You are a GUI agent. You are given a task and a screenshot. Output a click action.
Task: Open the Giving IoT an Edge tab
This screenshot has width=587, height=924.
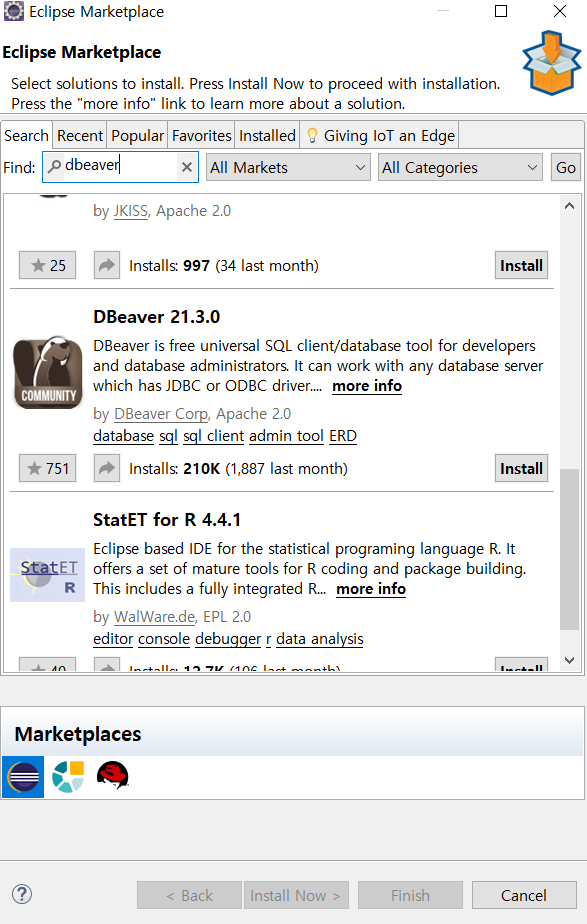pyautogui.click(x=380, y=136)
